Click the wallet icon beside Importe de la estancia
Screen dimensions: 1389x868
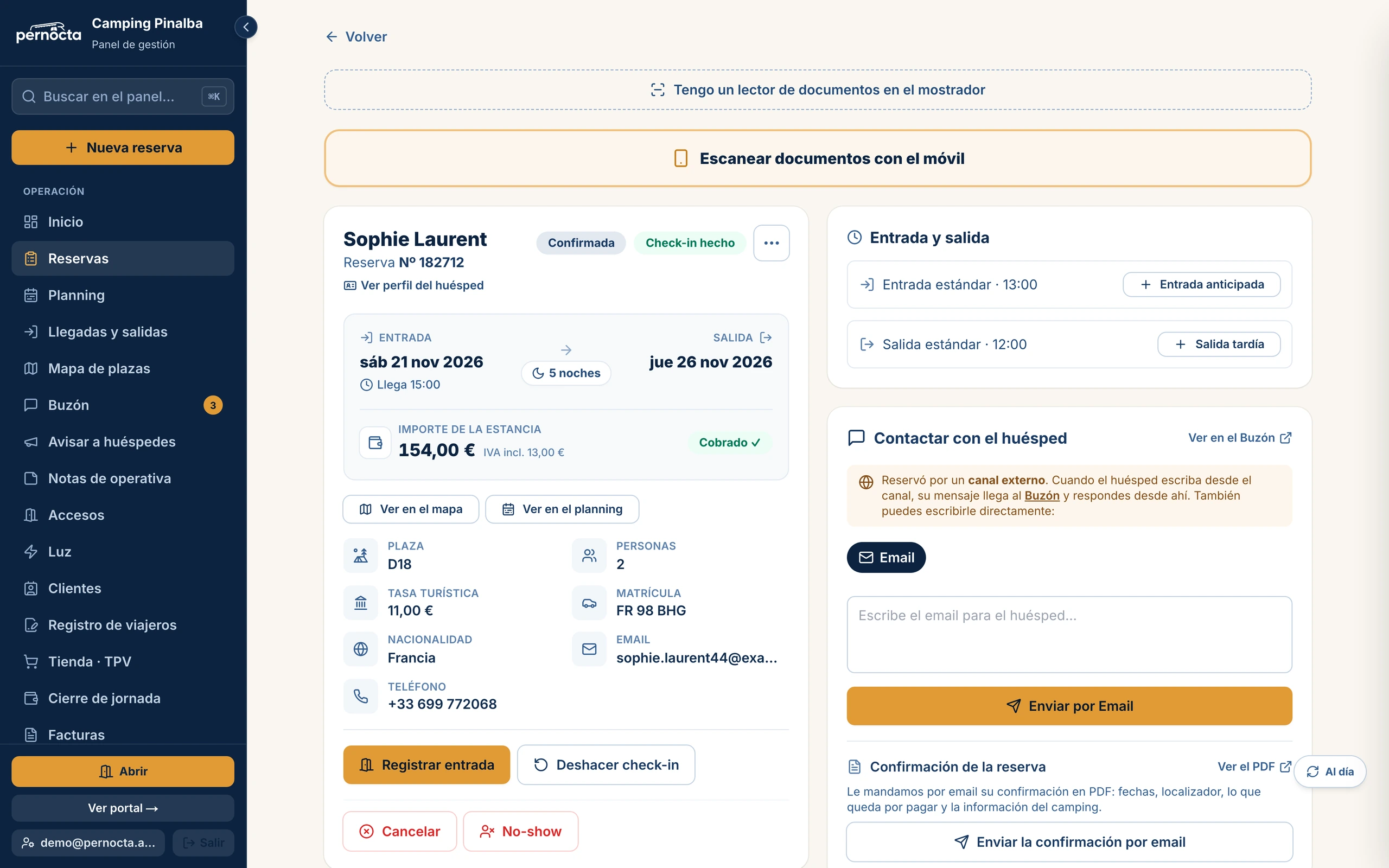click(375, 442)
